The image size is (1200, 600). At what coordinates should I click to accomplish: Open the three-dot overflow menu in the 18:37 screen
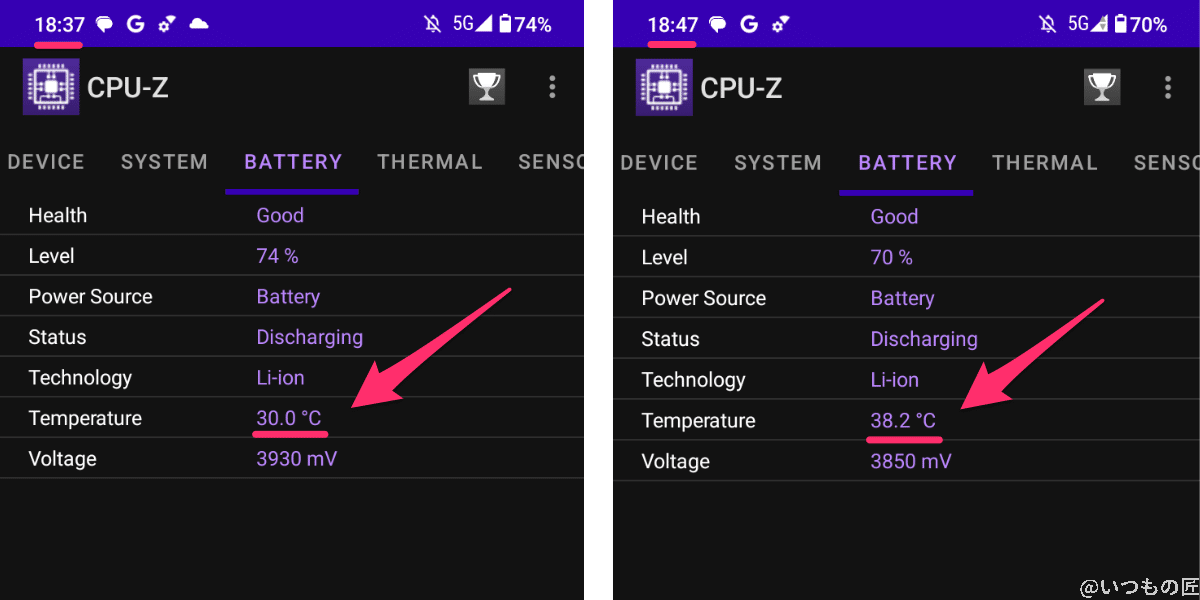[552, 87]
